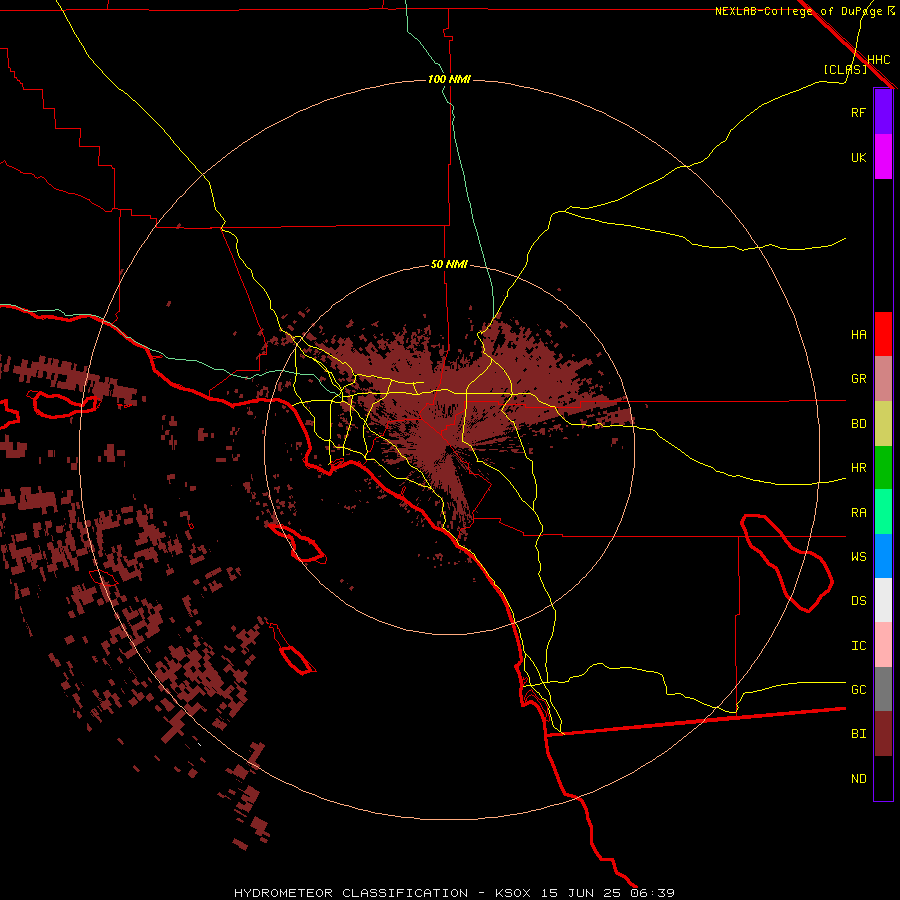
Task: Click the DS white legend swatch
Action: (883, 600)
